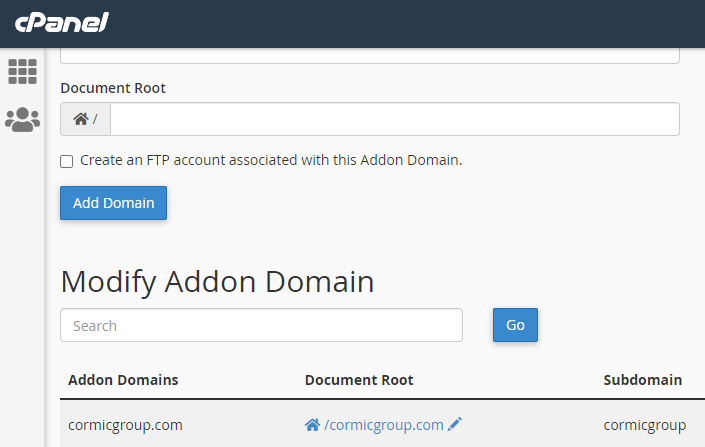Sort by the Document Root column header

[x=359, y=380]
